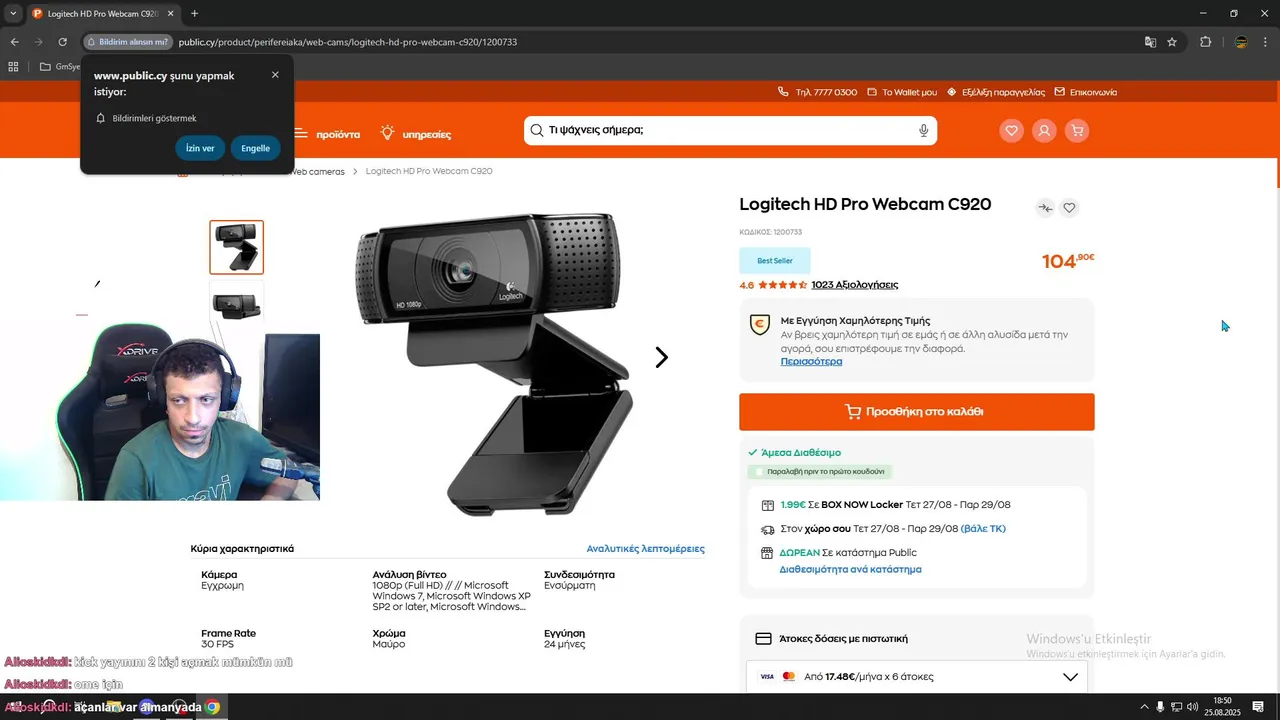Show next product image with right chevron

coord(661,358)
